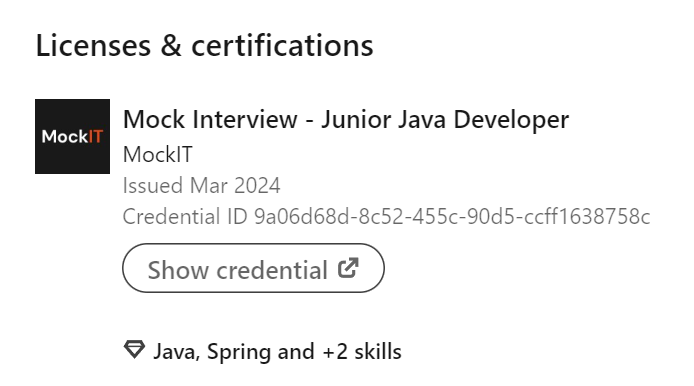Click the Issued Mar 2024 text
The image size is (694, 386).
click(x=201, y=185)
